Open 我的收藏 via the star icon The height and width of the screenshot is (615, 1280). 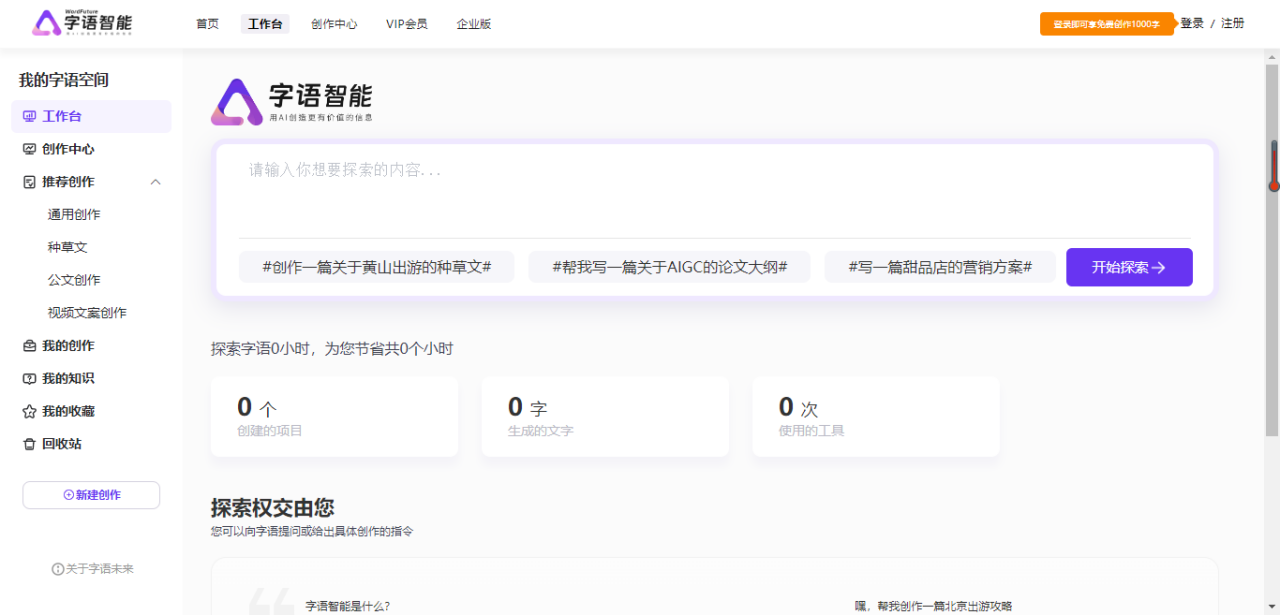[31, 410]
